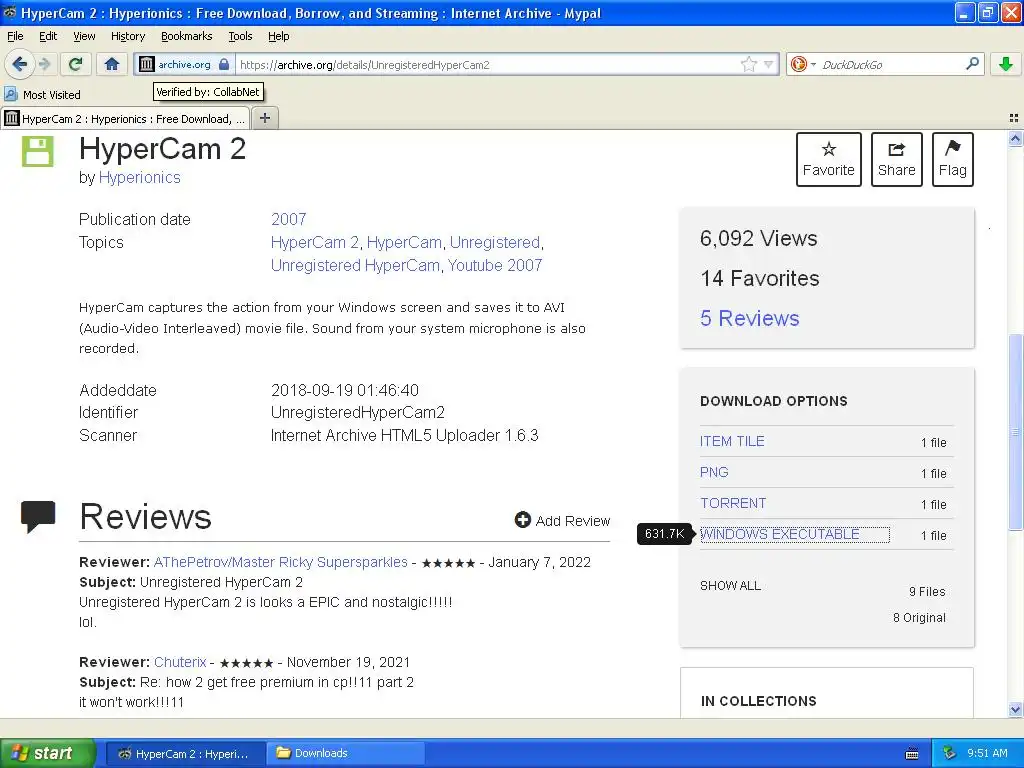Open the URL history dropdown arrow

769,64
